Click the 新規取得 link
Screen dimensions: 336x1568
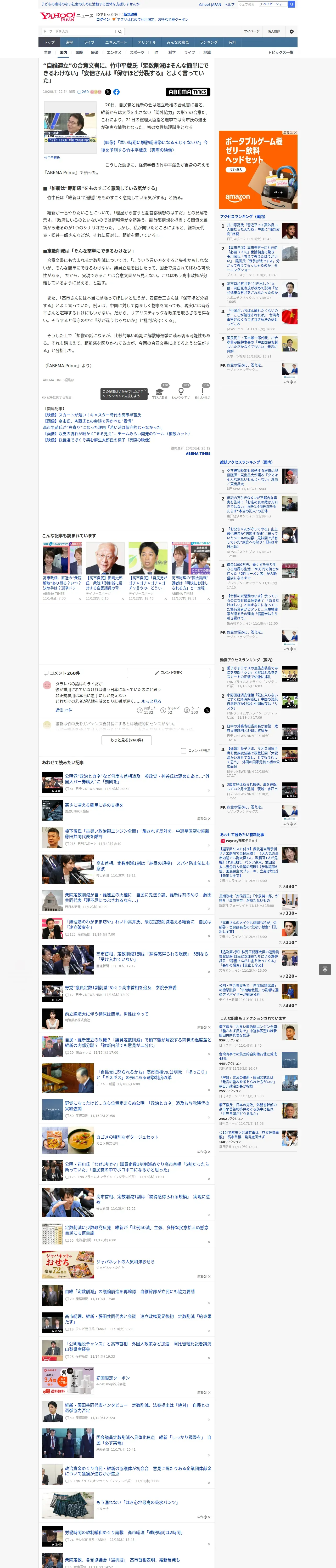[131, 14]
